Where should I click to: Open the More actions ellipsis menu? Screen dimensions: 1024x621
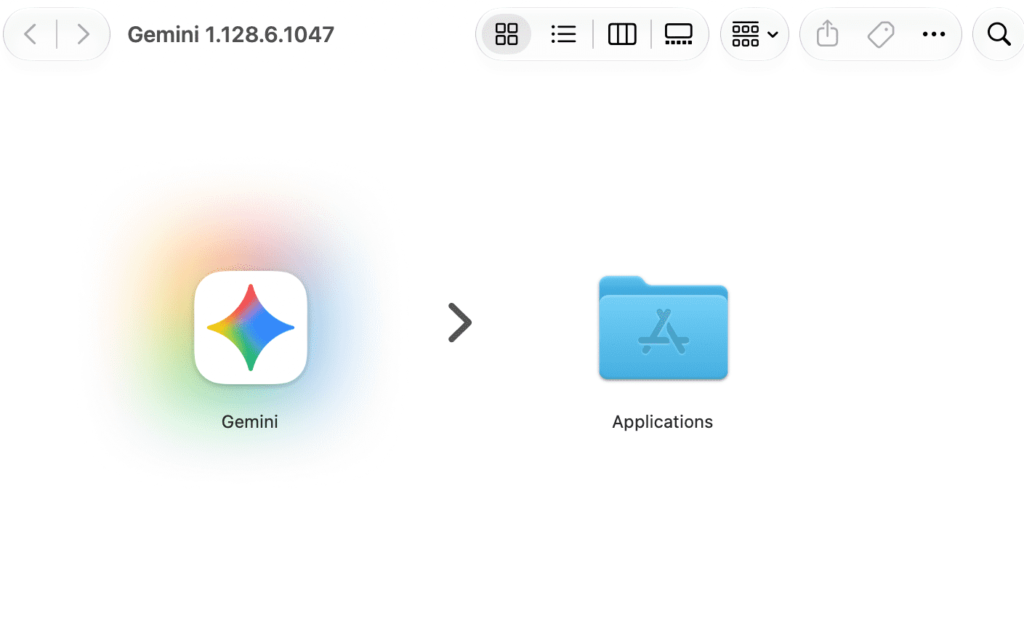pyautogui.click(x=934, y=34)
